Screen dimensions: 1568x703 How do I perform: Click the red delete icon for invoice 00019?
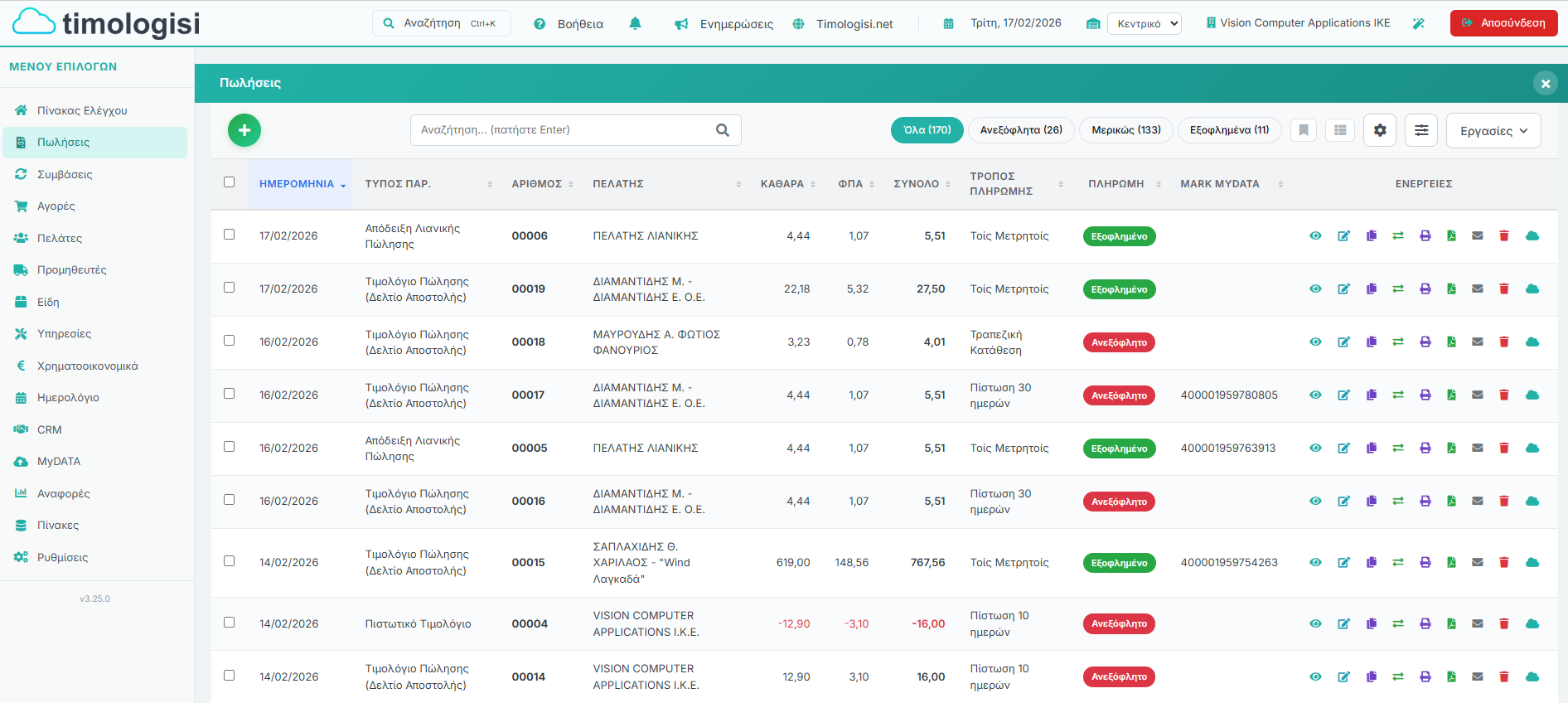coord(1504,288)
